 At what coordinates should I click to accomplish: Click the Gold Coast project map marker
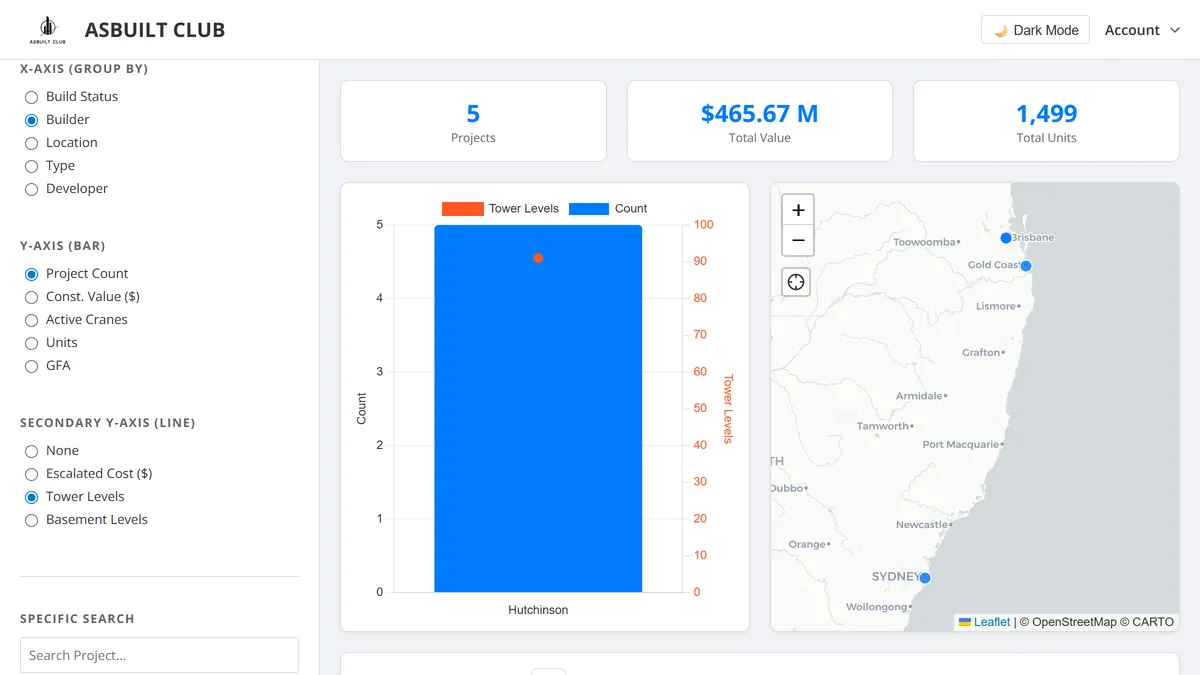[x=1025, y=266]
